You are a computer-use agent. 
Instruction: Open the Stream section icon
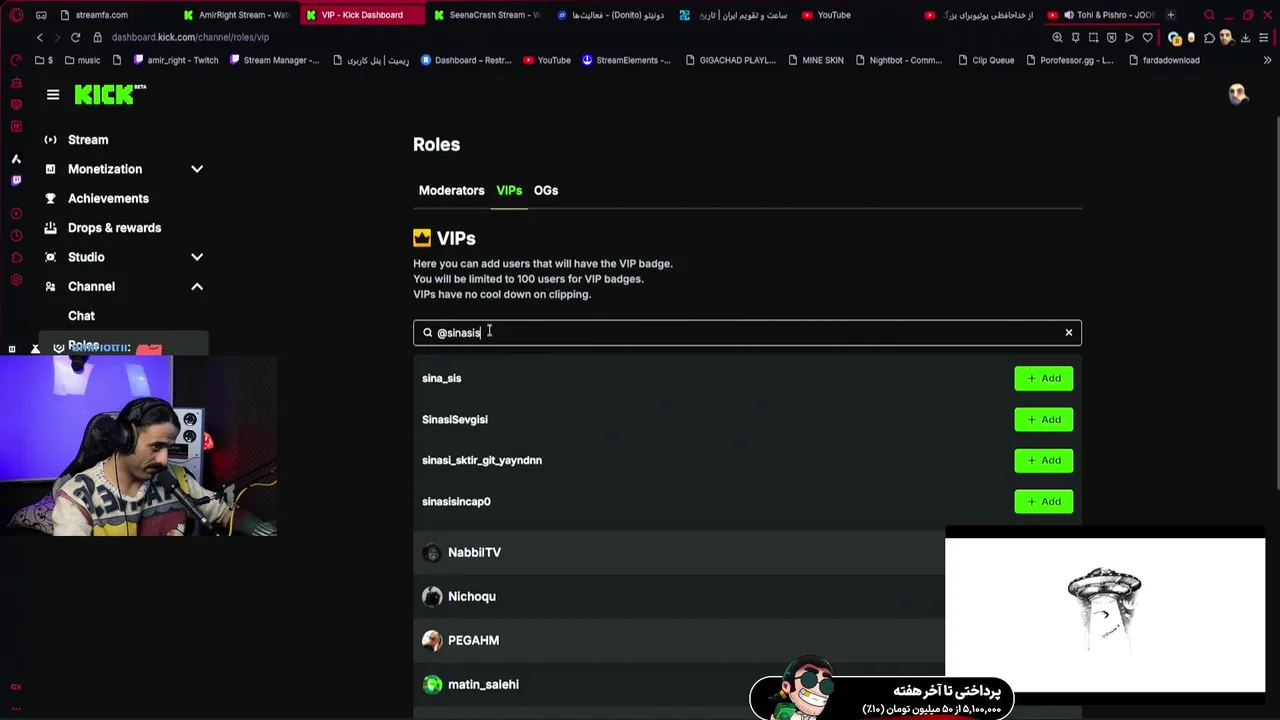[x=50, y=140]
